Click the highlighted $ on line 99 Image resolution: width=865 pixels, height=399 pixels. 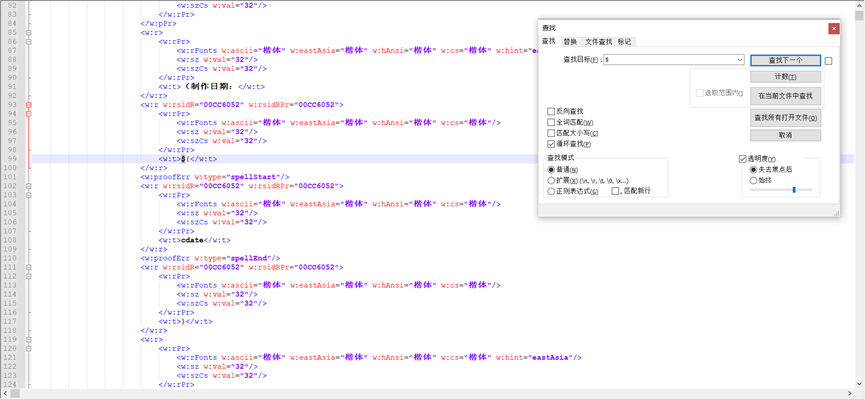[183, 159]
